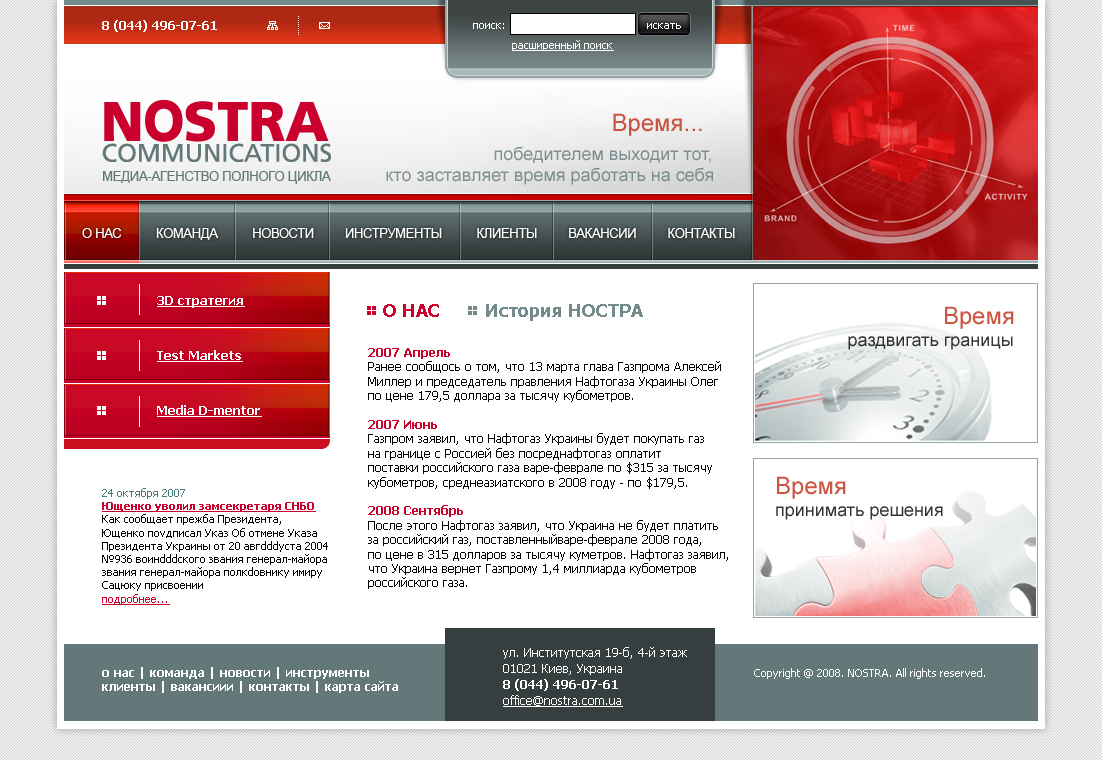Viewport: 1102px width, 760px height.
Task: Click the envelope email icon
Action: tap(324, 26)
